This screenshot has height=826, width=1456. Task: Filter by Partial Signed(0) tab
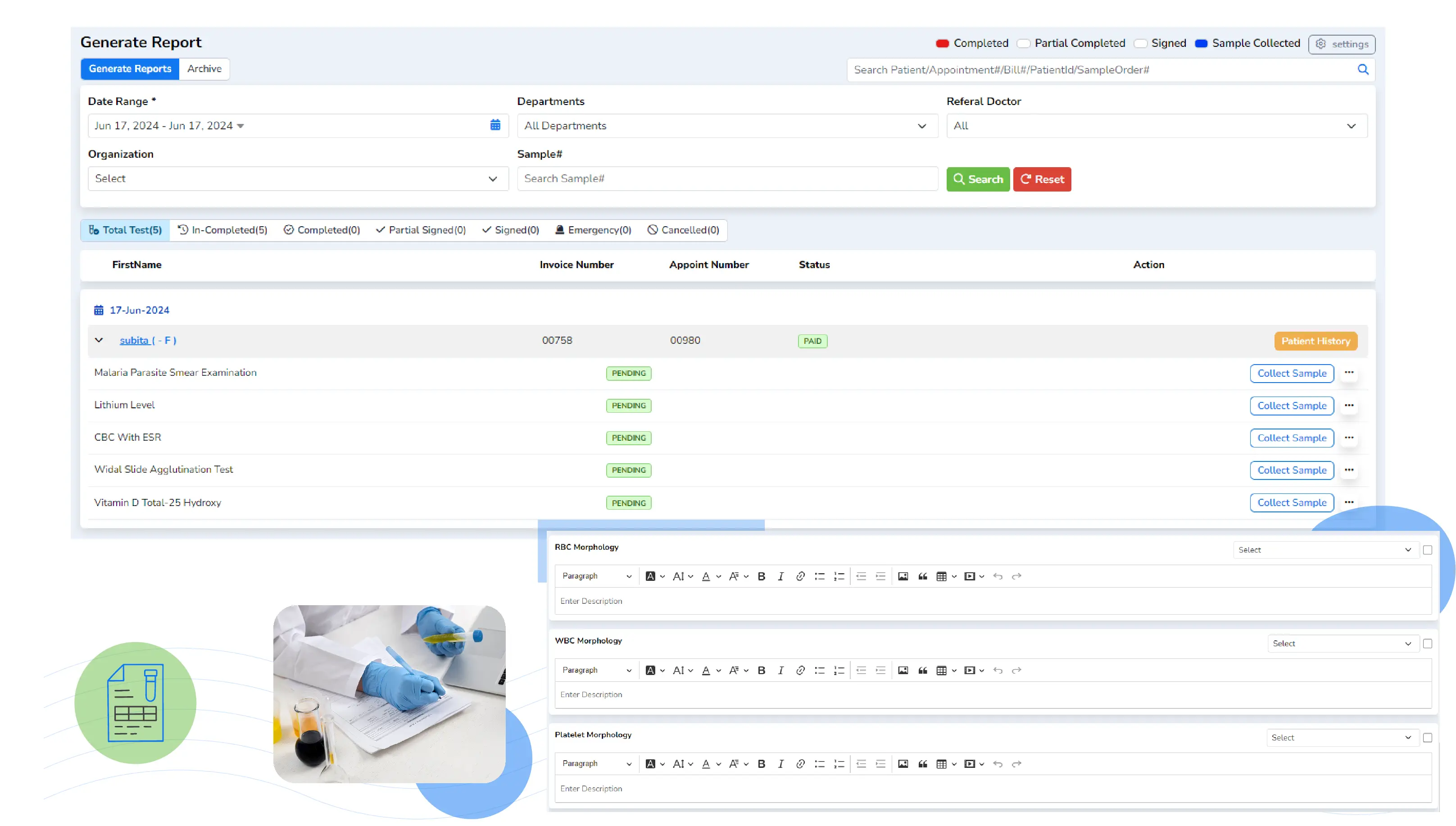(x=421, y=230)
